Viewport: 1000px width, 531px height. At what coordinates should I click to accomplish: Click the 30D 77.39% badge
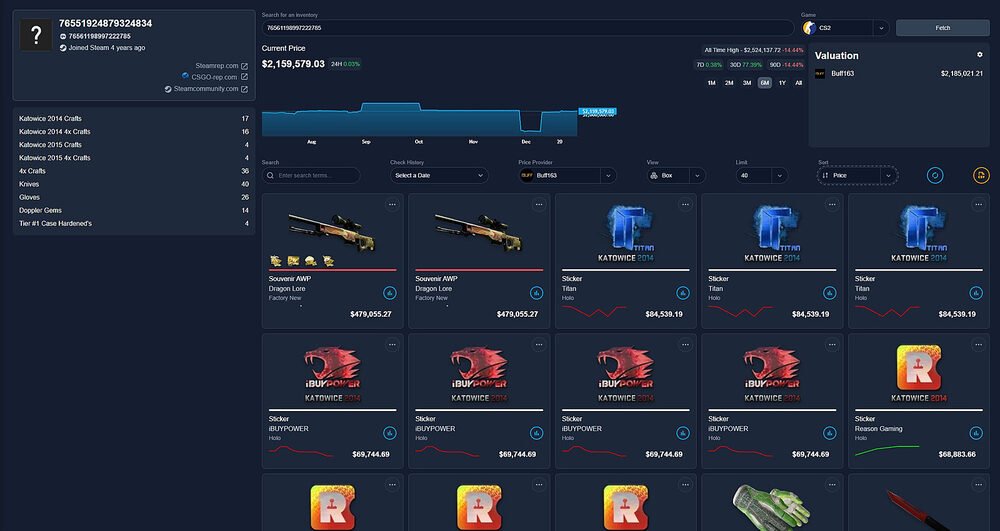coord(746,65)
